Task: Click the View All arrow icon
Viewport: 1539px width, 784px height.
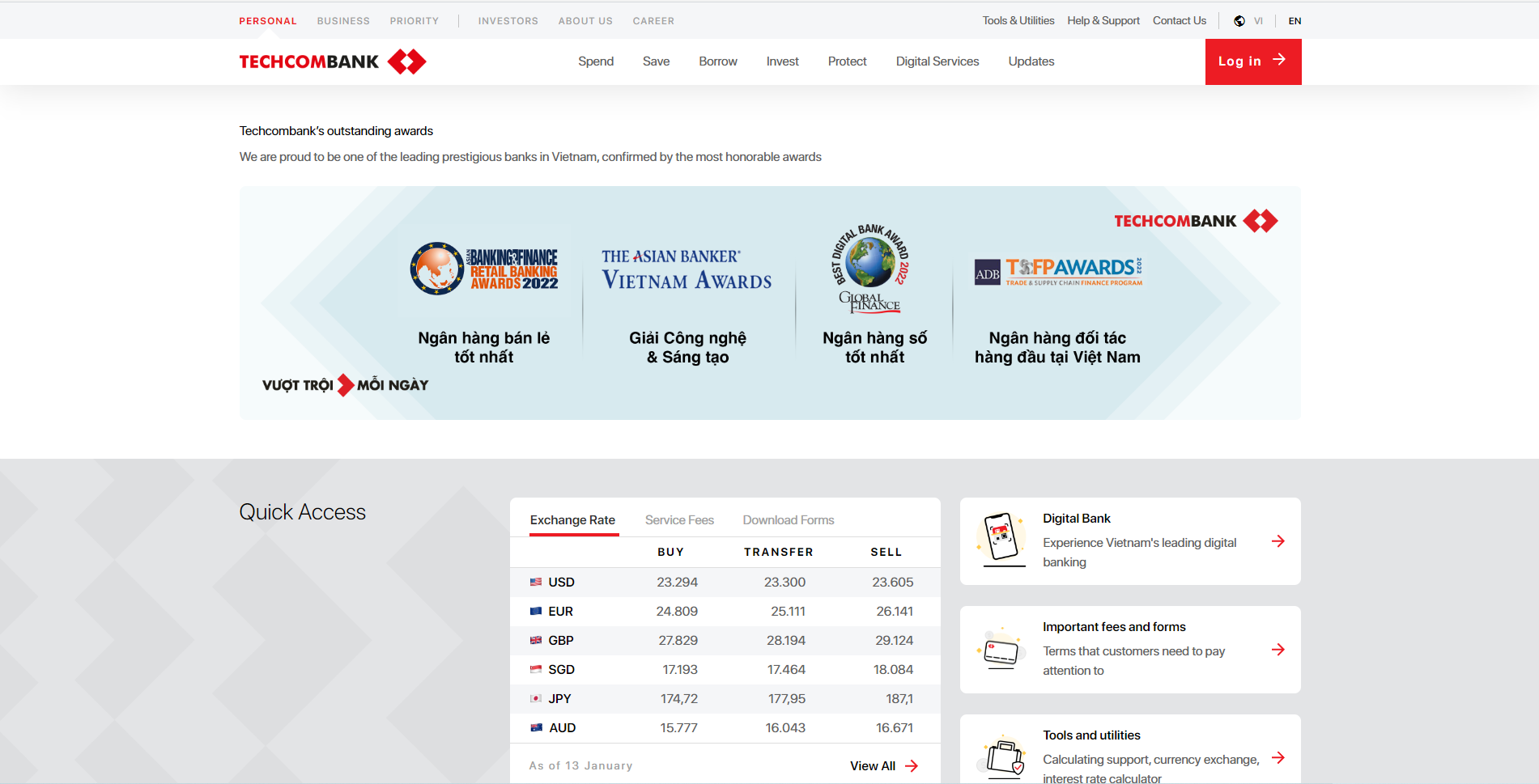Action: 912,765
